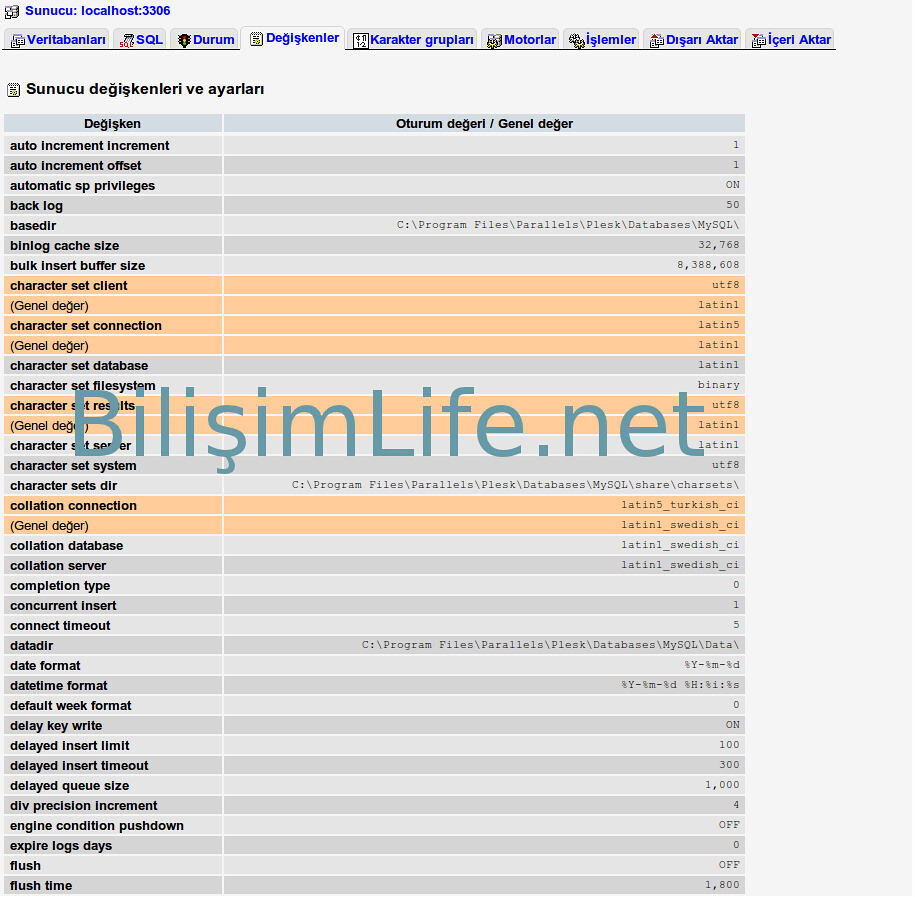Click the utf8 value of character set client
The height and width of the screenshot is (897, 915).
(725, 285)
